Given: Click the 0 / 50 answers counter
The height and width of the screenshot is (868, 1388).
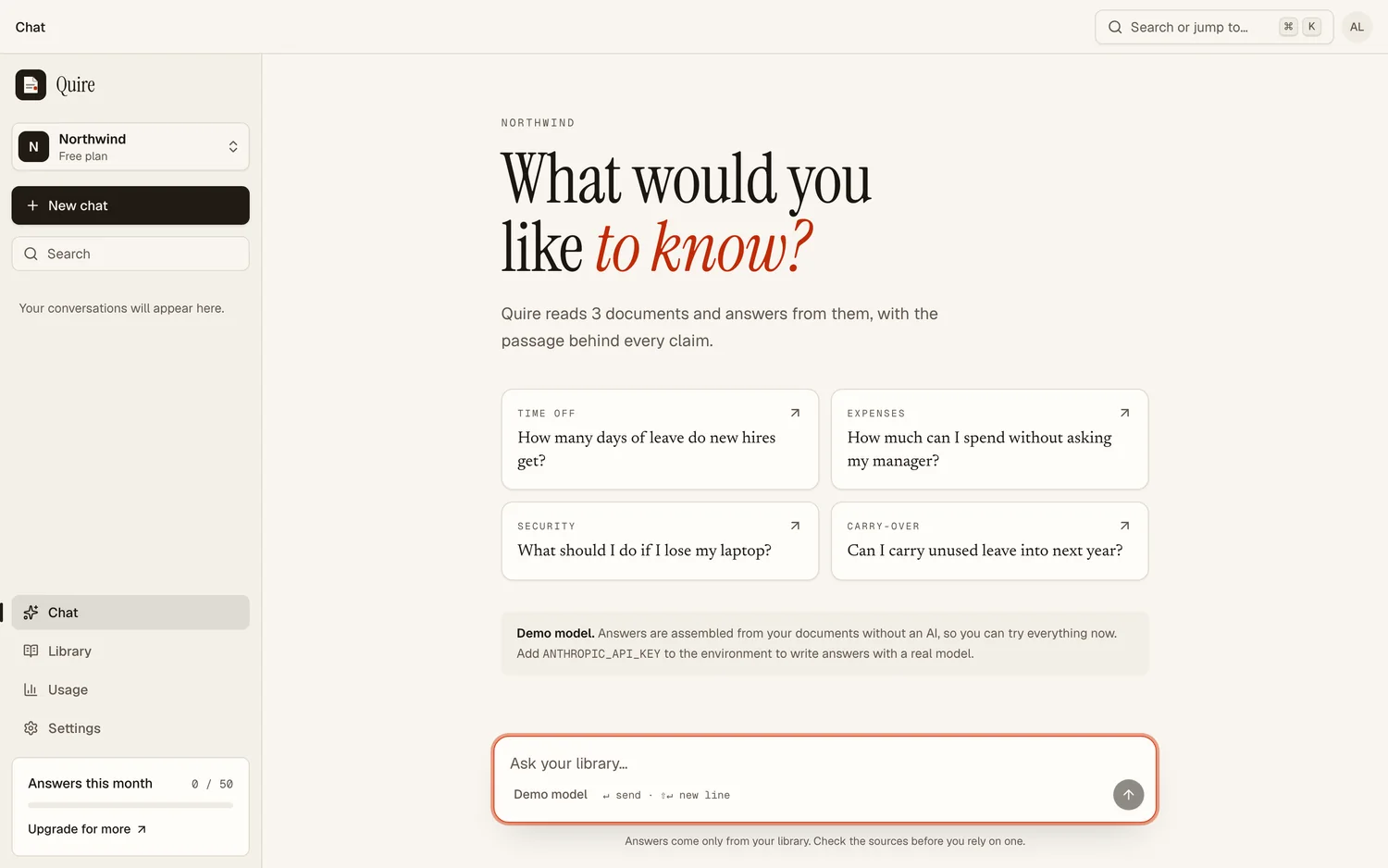Looking at the screenshot, I should click(213, 784).
